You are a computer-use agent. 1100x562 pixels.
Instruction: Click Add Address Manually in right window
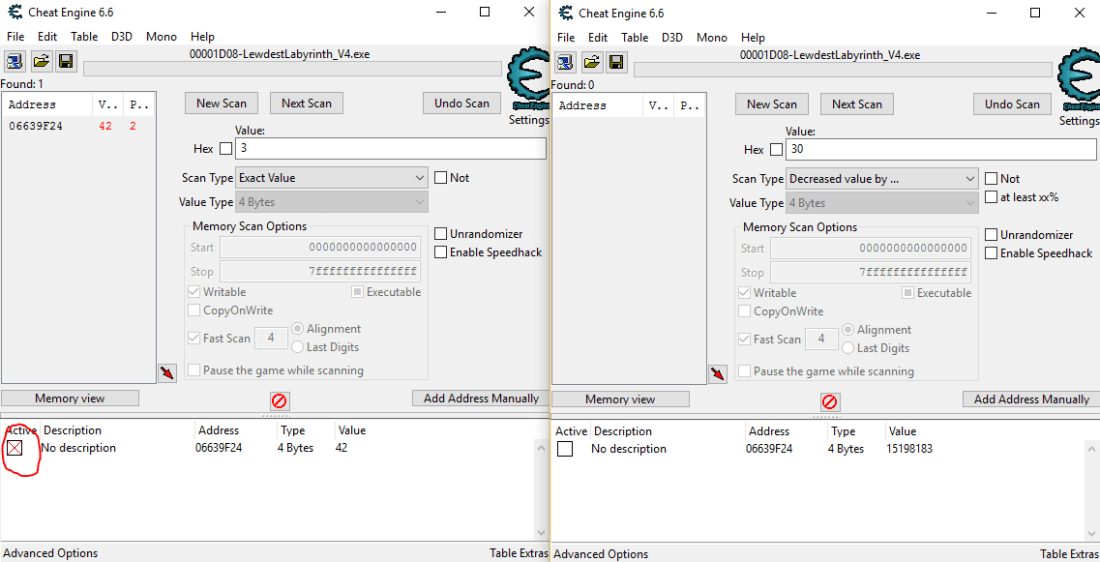click(x=1031, y=399)
